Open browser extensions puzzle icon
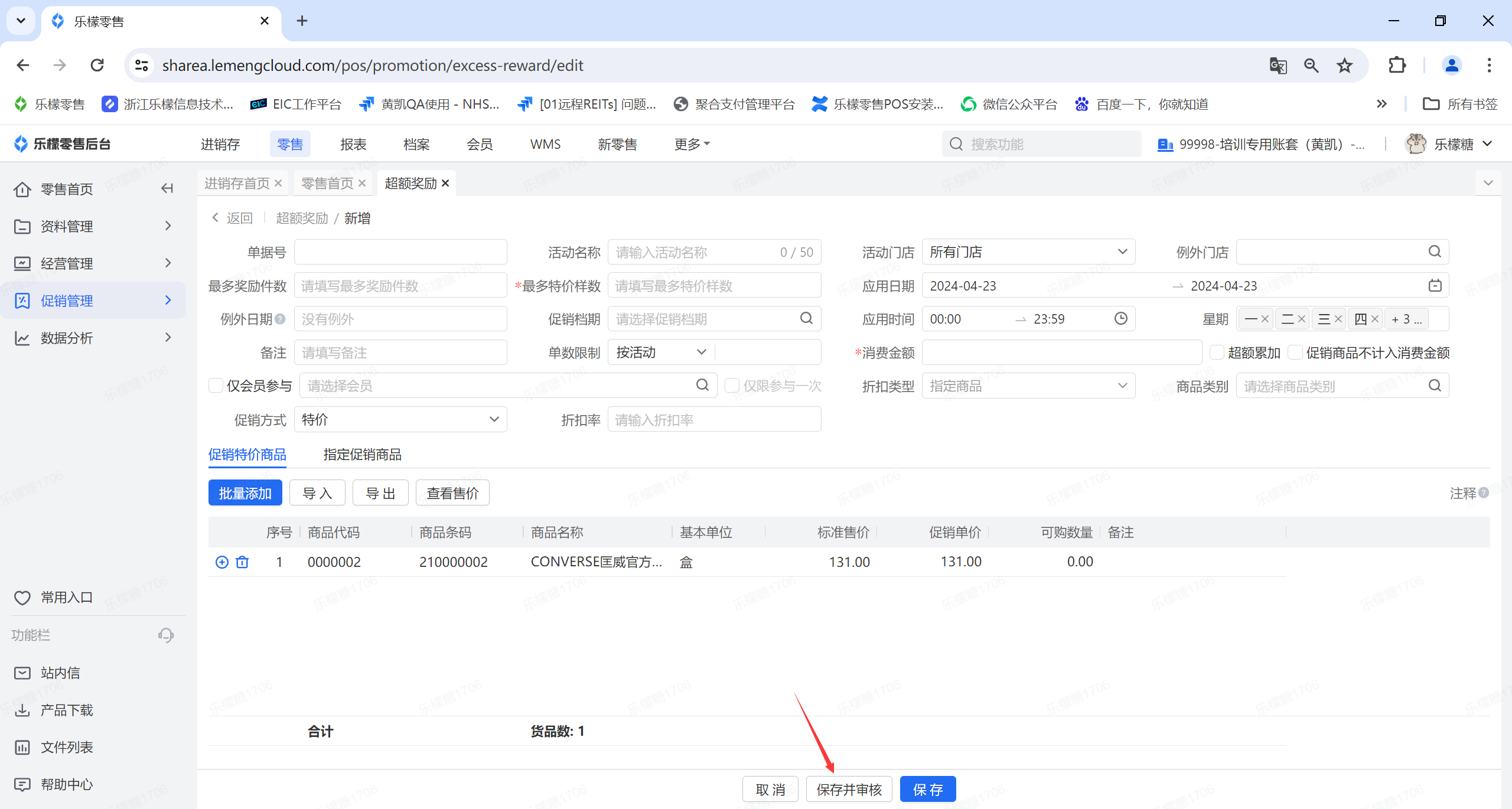The width and height of the screenshot is (1512, 809). click(1397, 66)
